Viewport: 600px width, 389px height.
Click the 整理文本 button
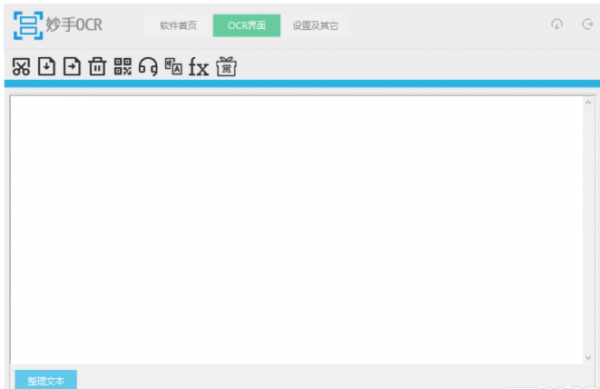point(46,379)
